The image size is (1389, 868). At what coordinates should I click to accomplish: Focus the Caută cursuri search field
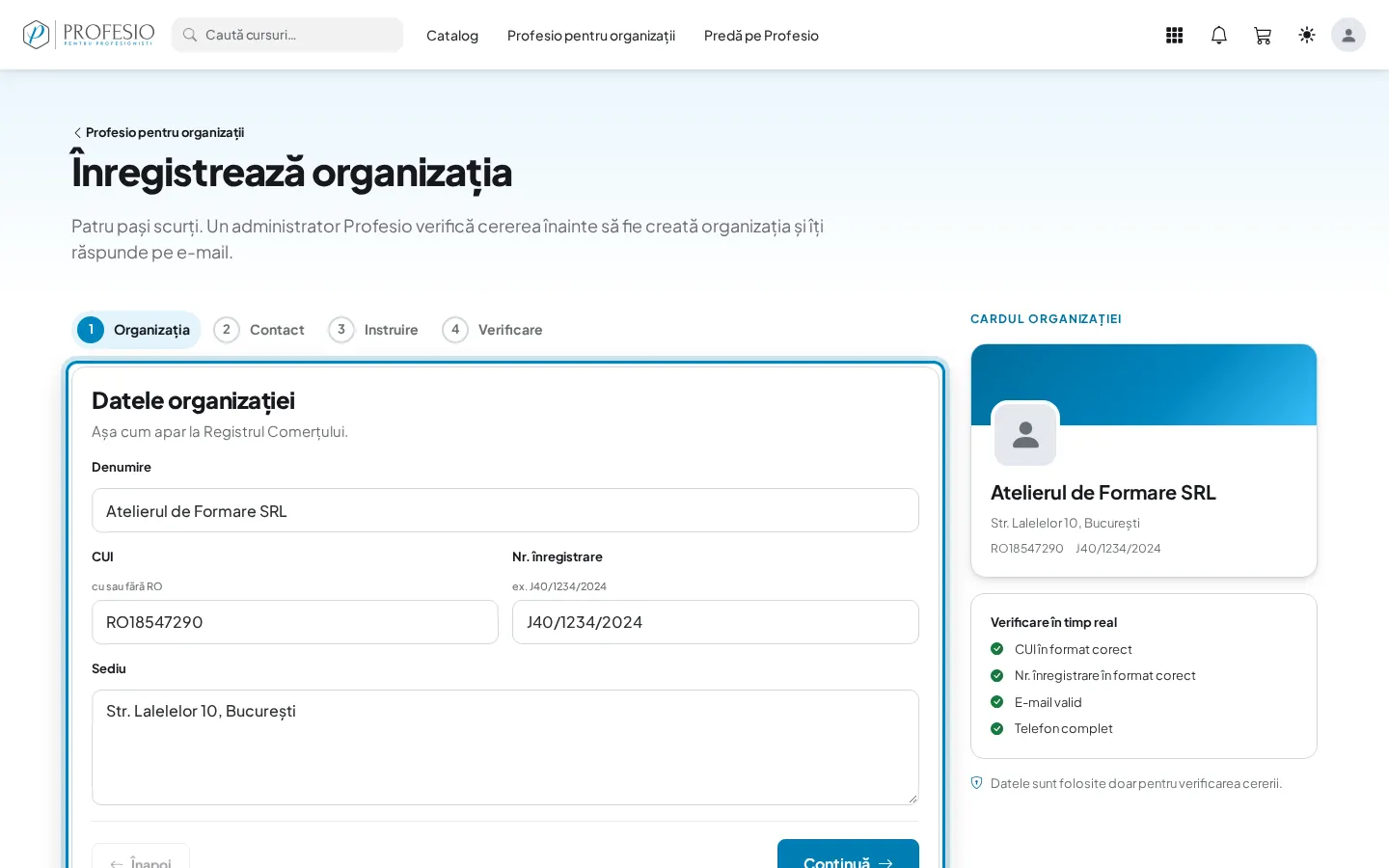coord(287,35)
